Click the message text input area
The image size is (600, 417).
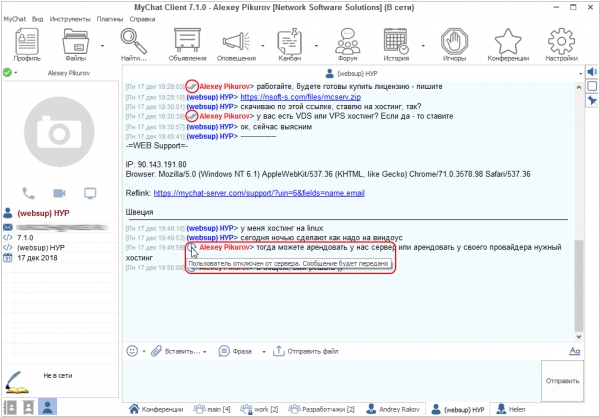pos(331,381)
